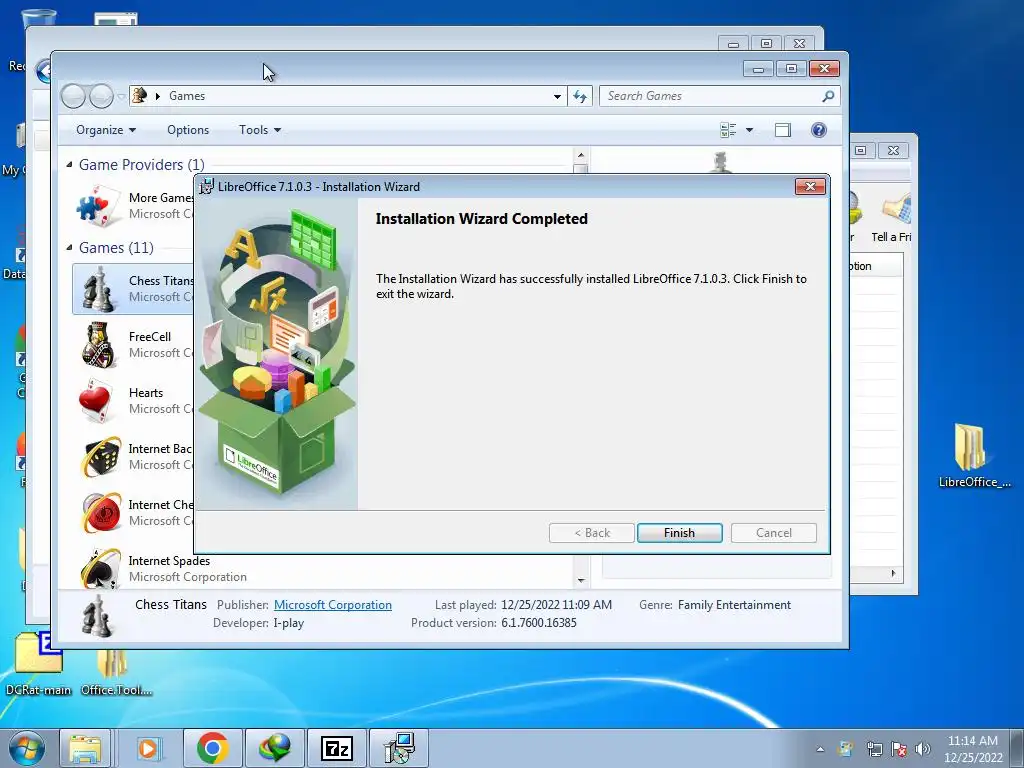Open Options in Games toolbar
This screenshot has width=1024, height=768.
click(188, 130)
